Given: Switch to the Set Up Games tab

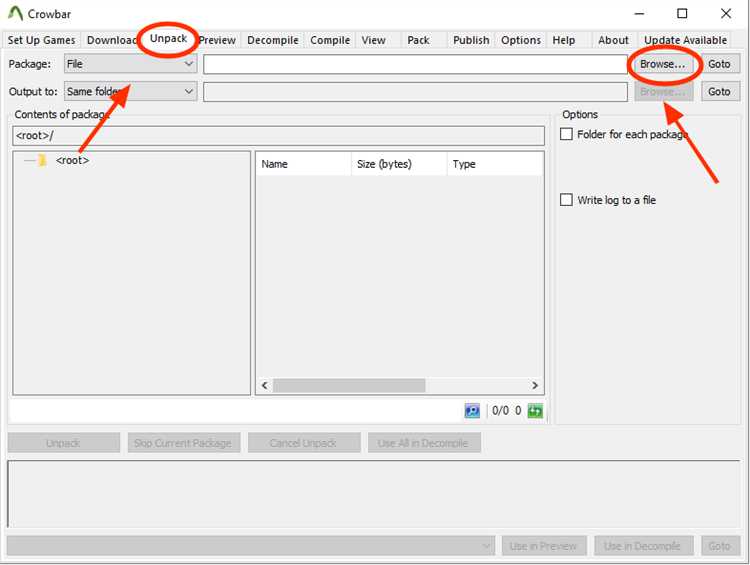Looking at the screenshot, I should tap(41, 40).
